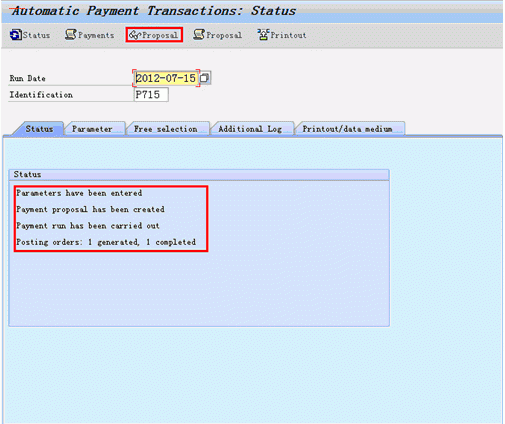Viewport: 505px width, 424px height.
Task: Click the Status group box header
Action: coord(199,174)
